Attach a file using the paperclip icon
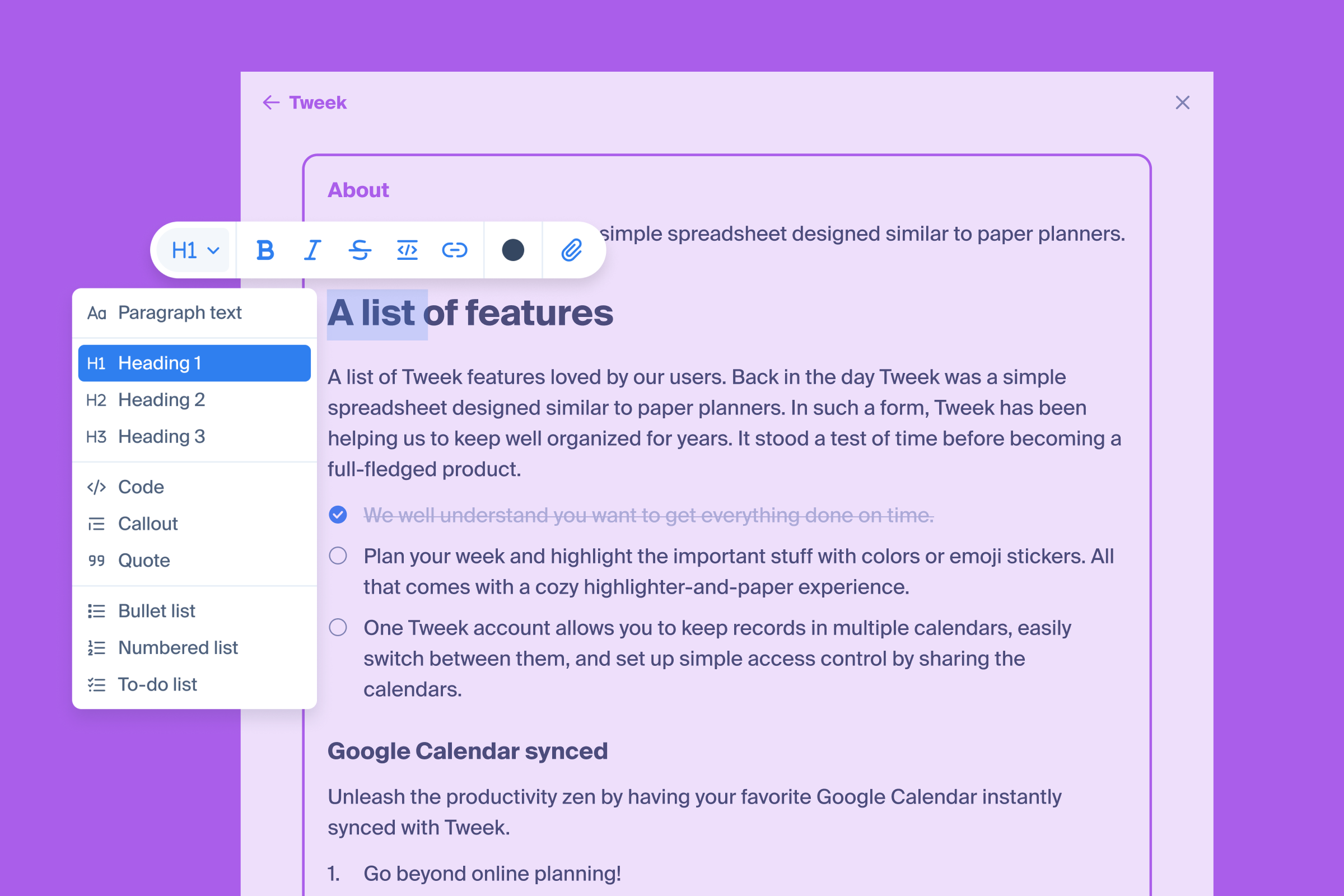The width and height of the screenshot is (1344, 896). pos(571,250)
